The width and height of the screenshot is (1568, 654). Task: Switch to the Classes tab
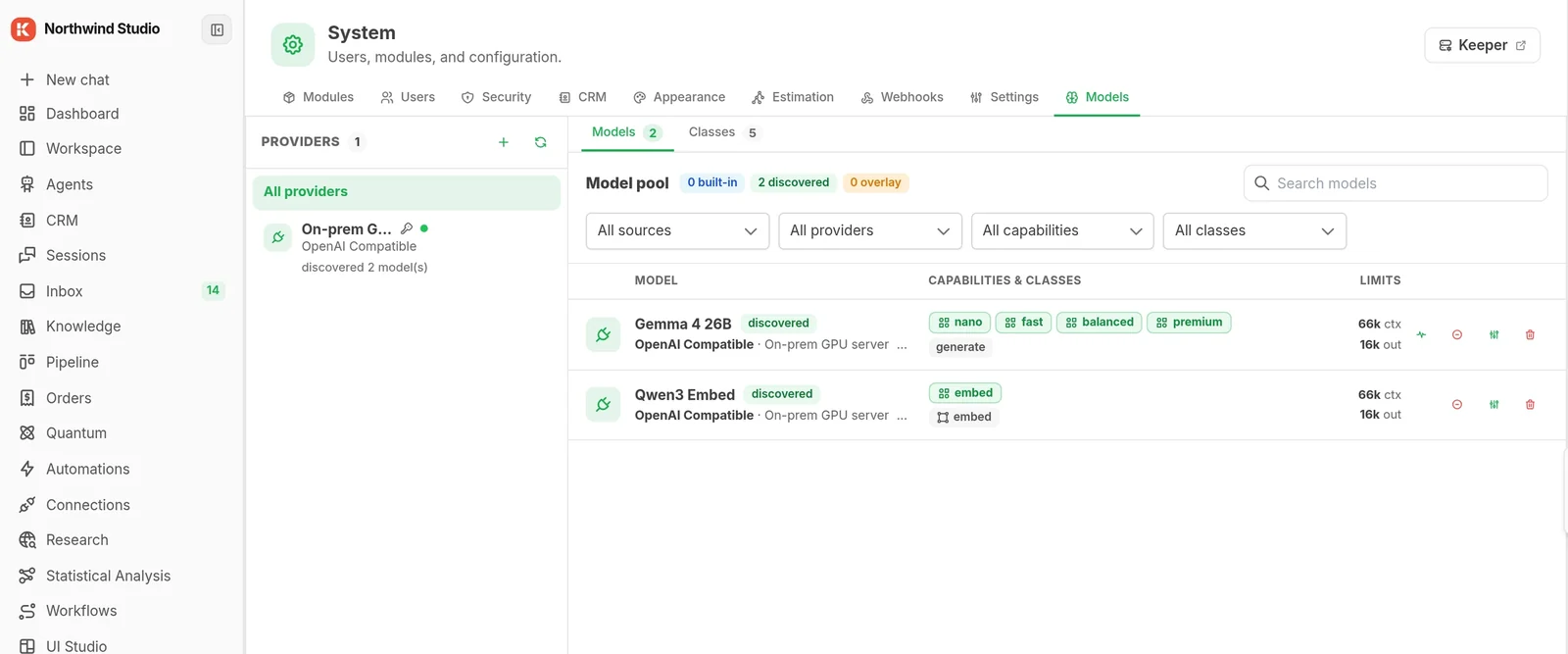tap(723, 132)
